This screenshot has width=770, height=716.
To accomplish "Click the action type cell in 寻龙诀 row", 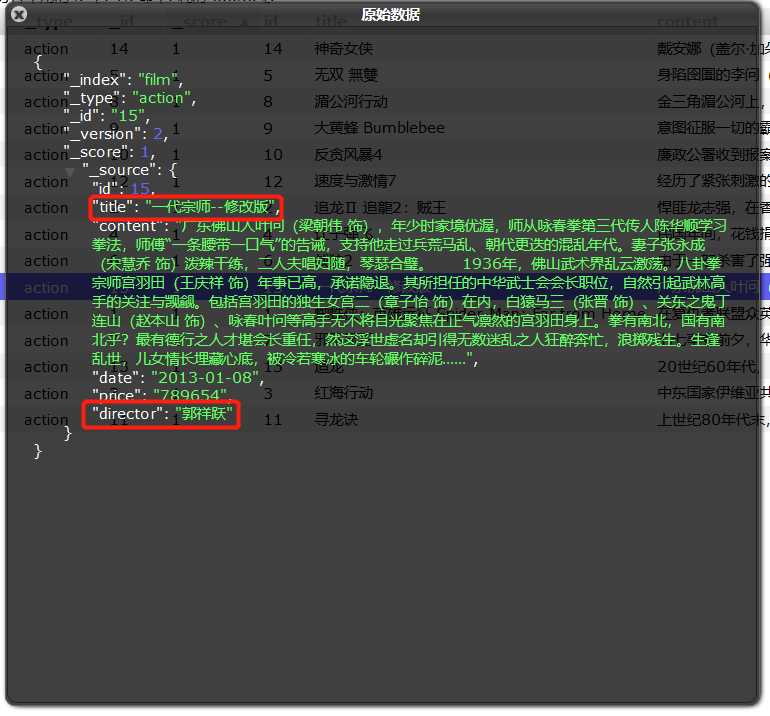I will click(46, 419).
